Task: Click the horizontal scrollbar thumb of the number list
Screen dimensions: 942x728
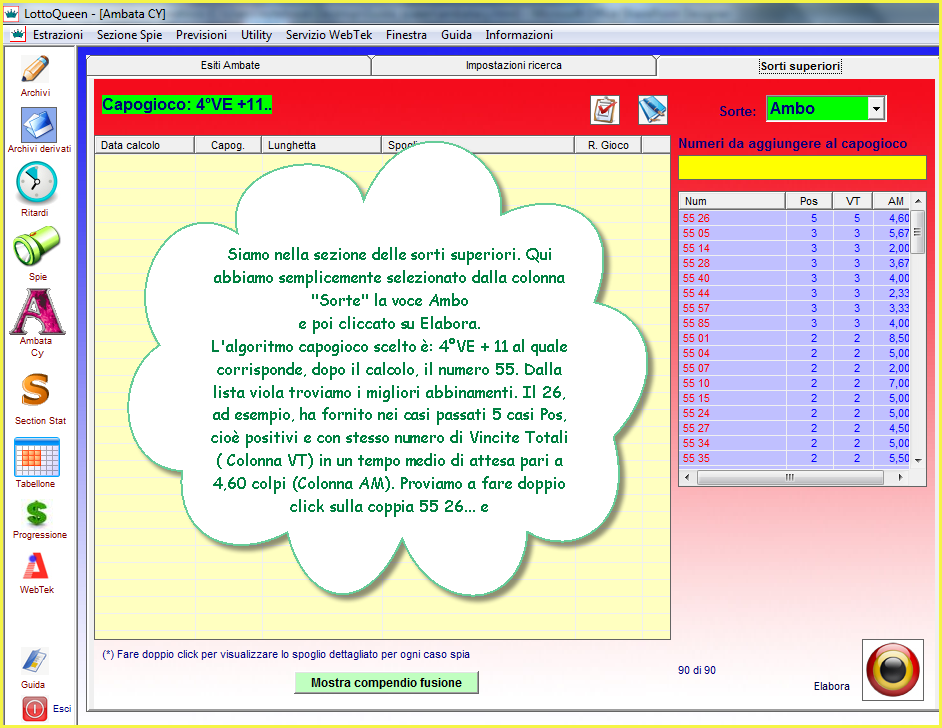Action: [x=790, y=477]
